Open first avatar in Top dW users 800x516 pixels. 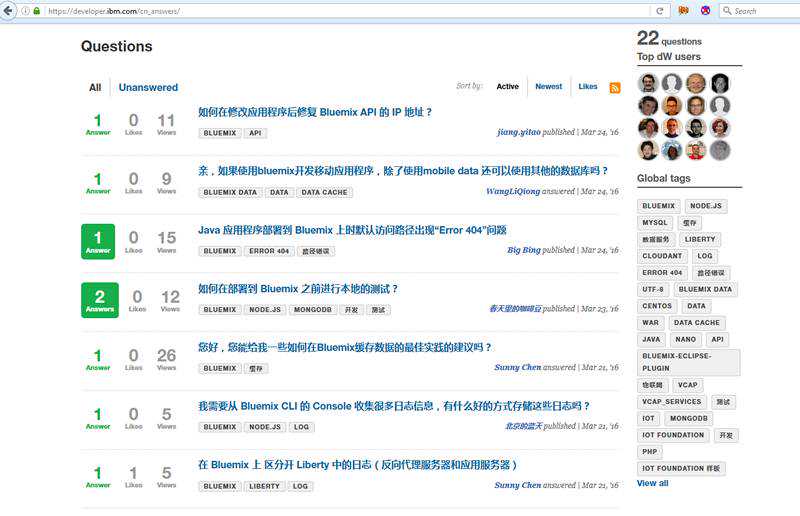point(648,83)
